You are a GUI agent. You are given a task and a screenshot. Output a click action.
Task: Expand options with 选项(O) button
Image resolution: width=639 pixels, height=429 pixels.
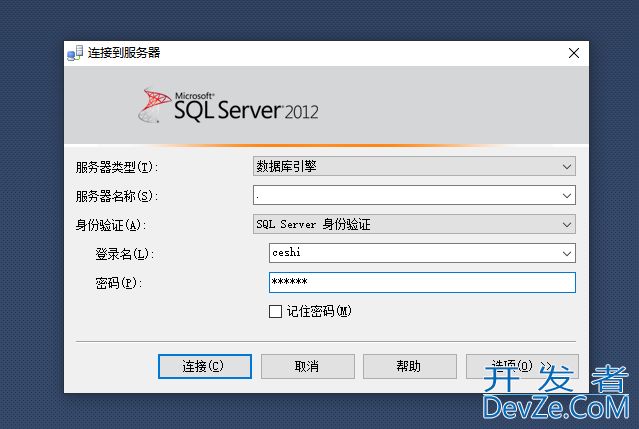point(522,366)
